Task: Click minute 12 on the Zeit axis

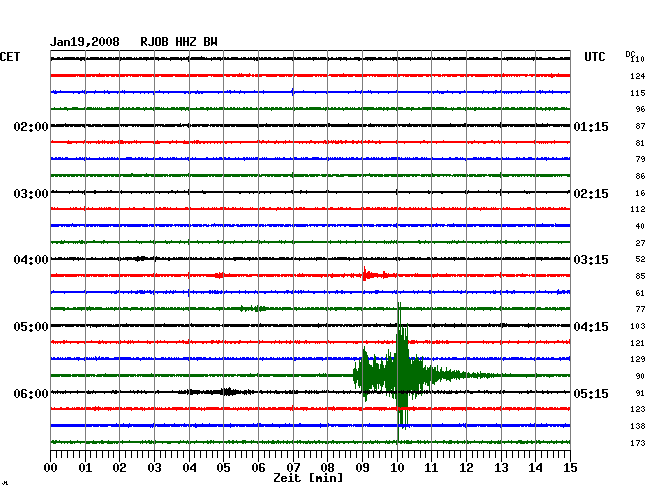Action: click(466, 467)
